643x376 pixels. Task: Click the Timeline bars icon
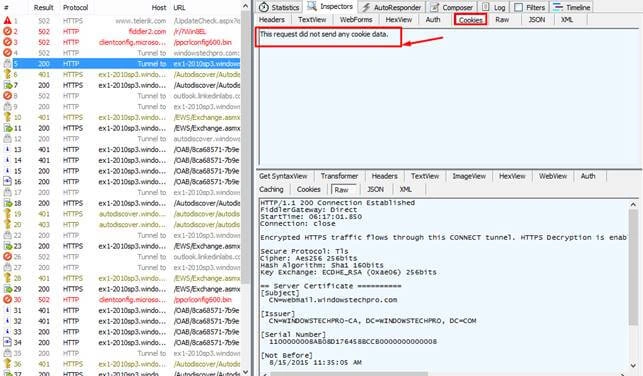click(558, 7)
